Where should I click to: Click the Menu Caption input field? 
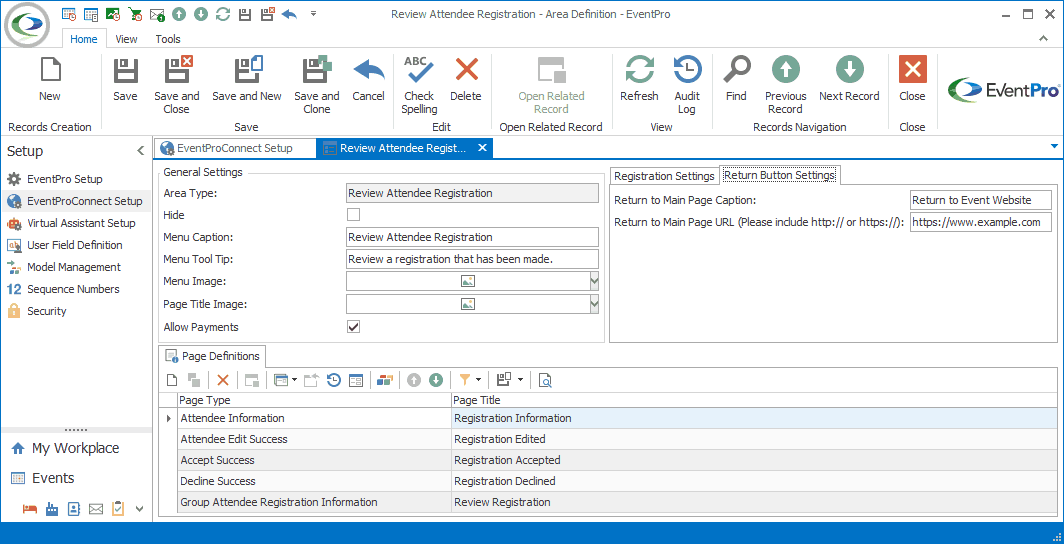click(x=472, y=237)
